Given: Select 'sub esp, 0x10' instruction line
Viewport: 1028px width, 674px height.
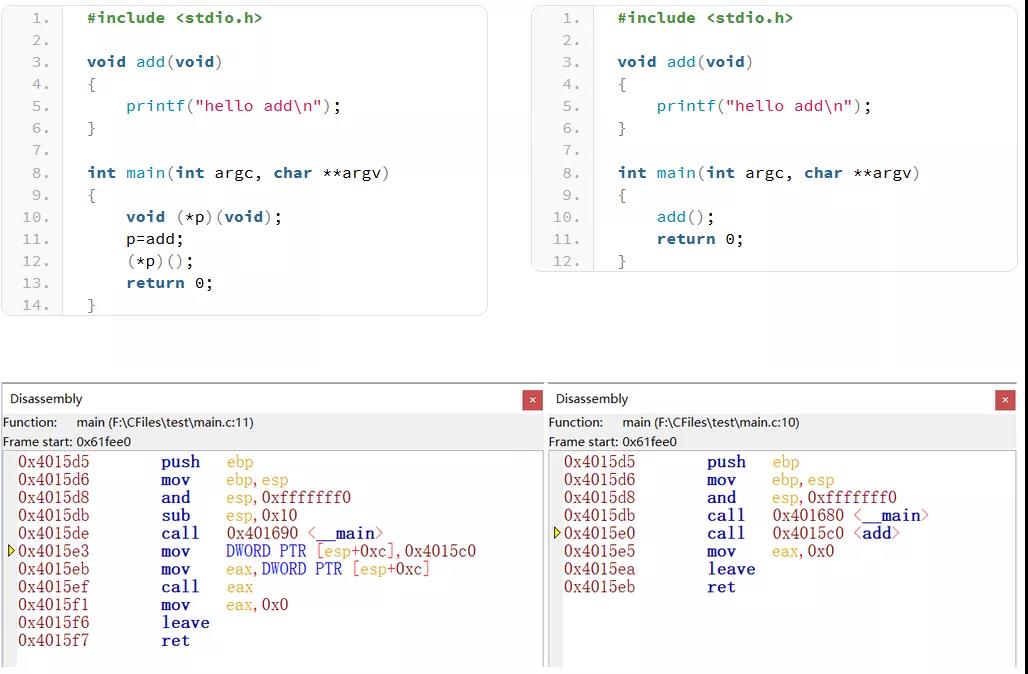Looking at the screenshot, I should 229,516.
